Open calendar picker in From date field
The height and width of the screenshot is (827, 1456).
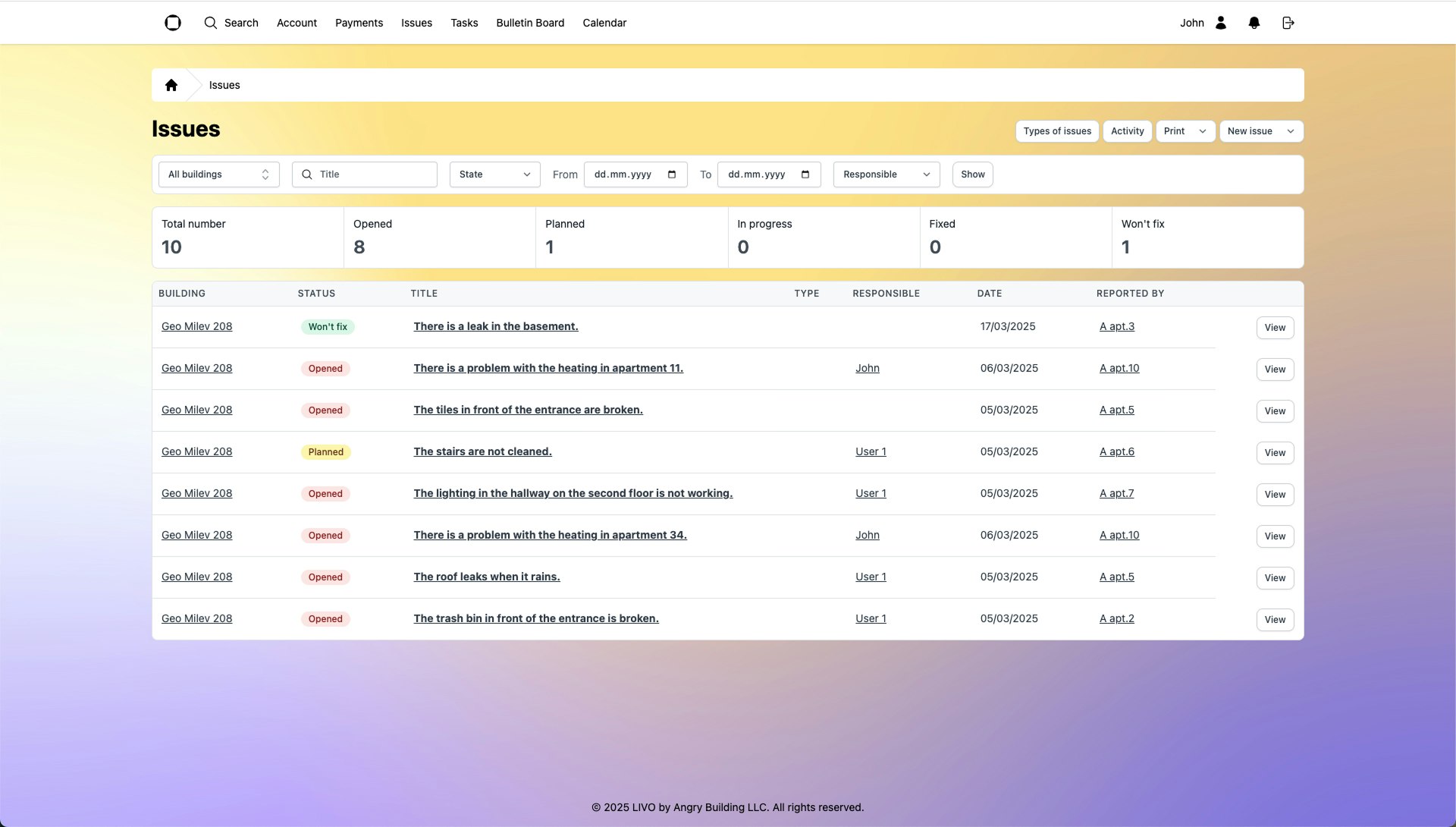672,175
